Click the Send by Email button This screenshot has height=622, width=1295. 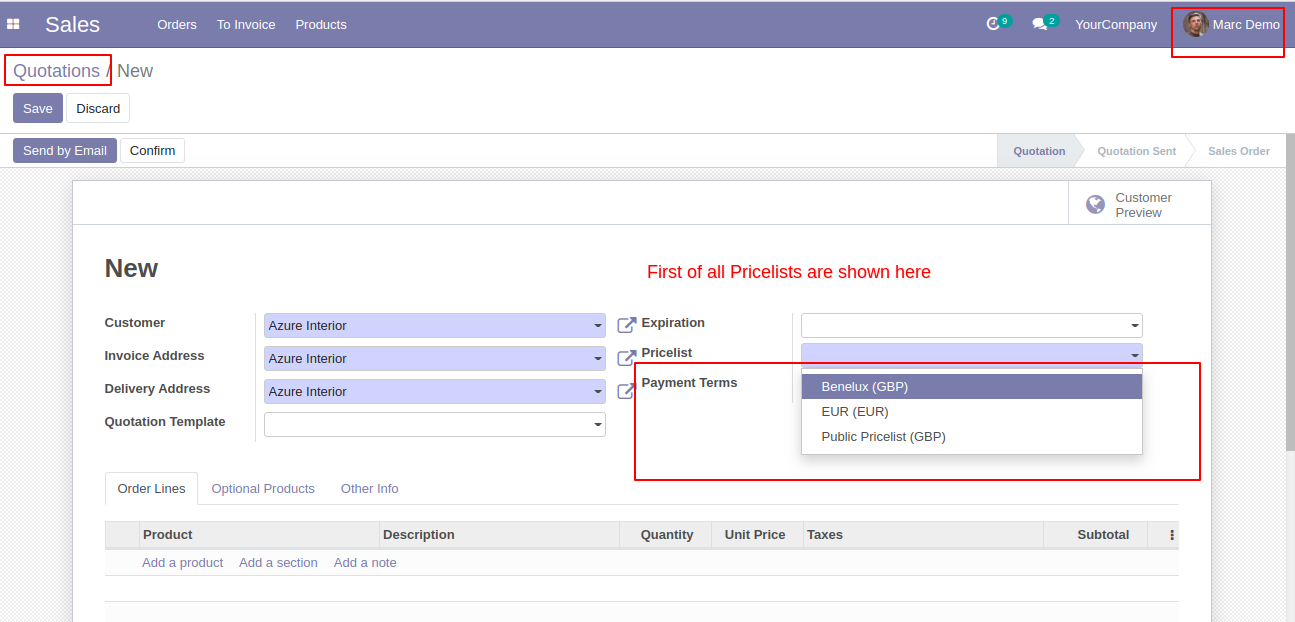point(65,150)
